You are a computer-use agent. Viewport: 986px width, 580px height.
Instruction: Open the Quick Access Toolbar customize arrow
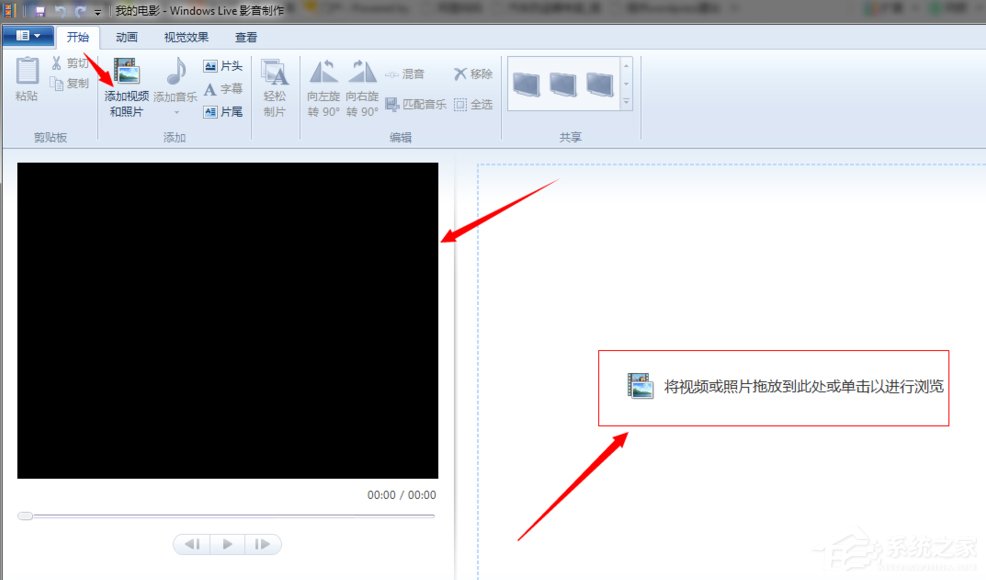pos(97,10)
